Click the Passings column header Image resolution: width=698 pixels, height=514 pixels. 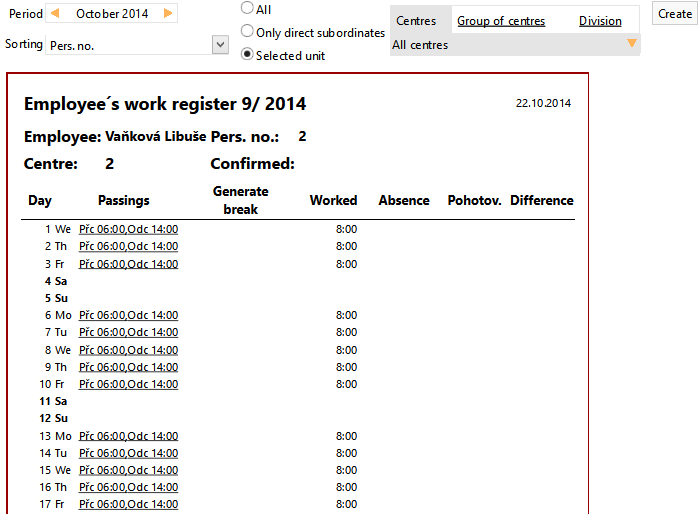(x=124, y=200)
